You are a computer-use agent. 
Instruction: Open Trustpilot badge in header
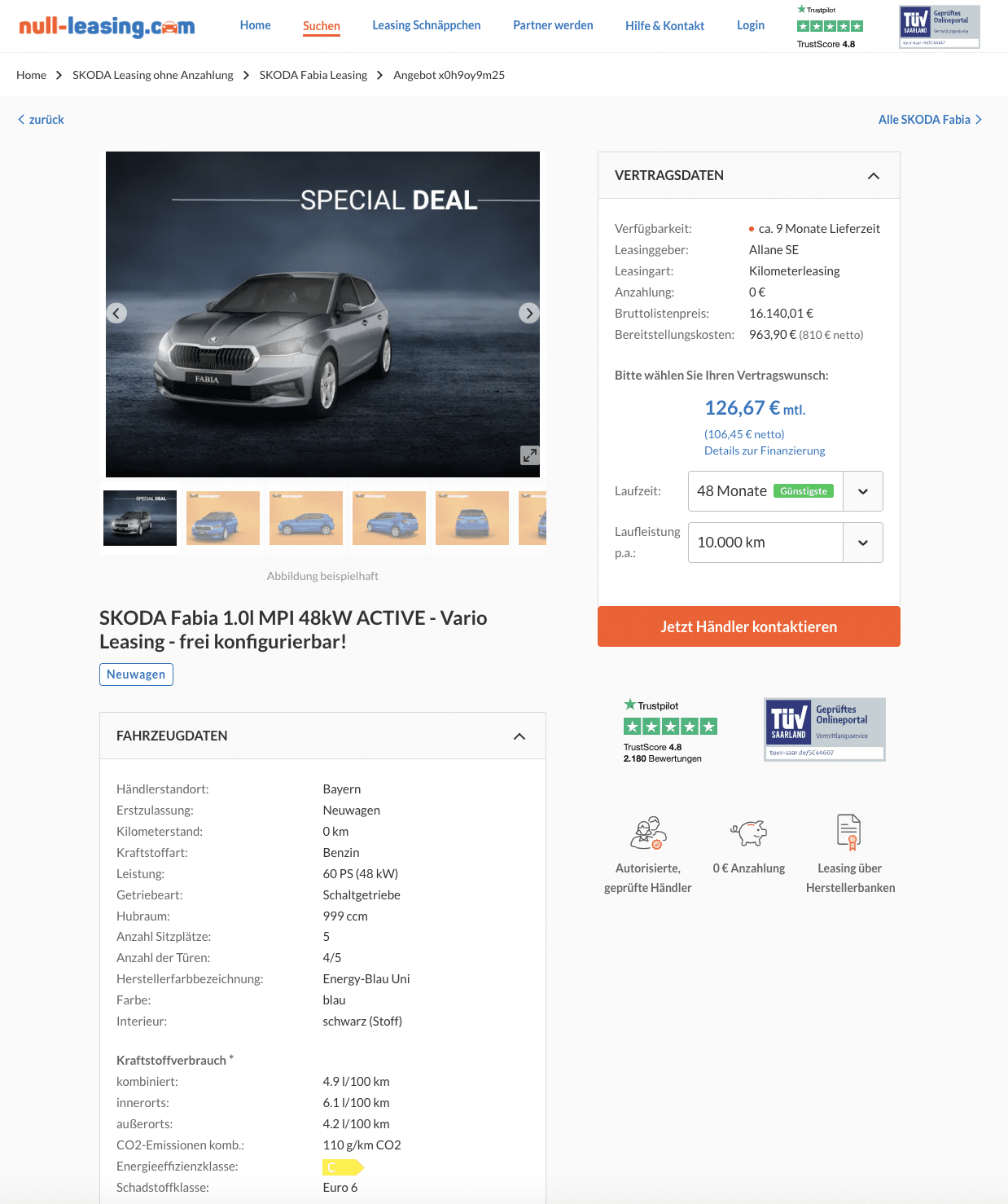pyautogui.click(x=830, y=27)
